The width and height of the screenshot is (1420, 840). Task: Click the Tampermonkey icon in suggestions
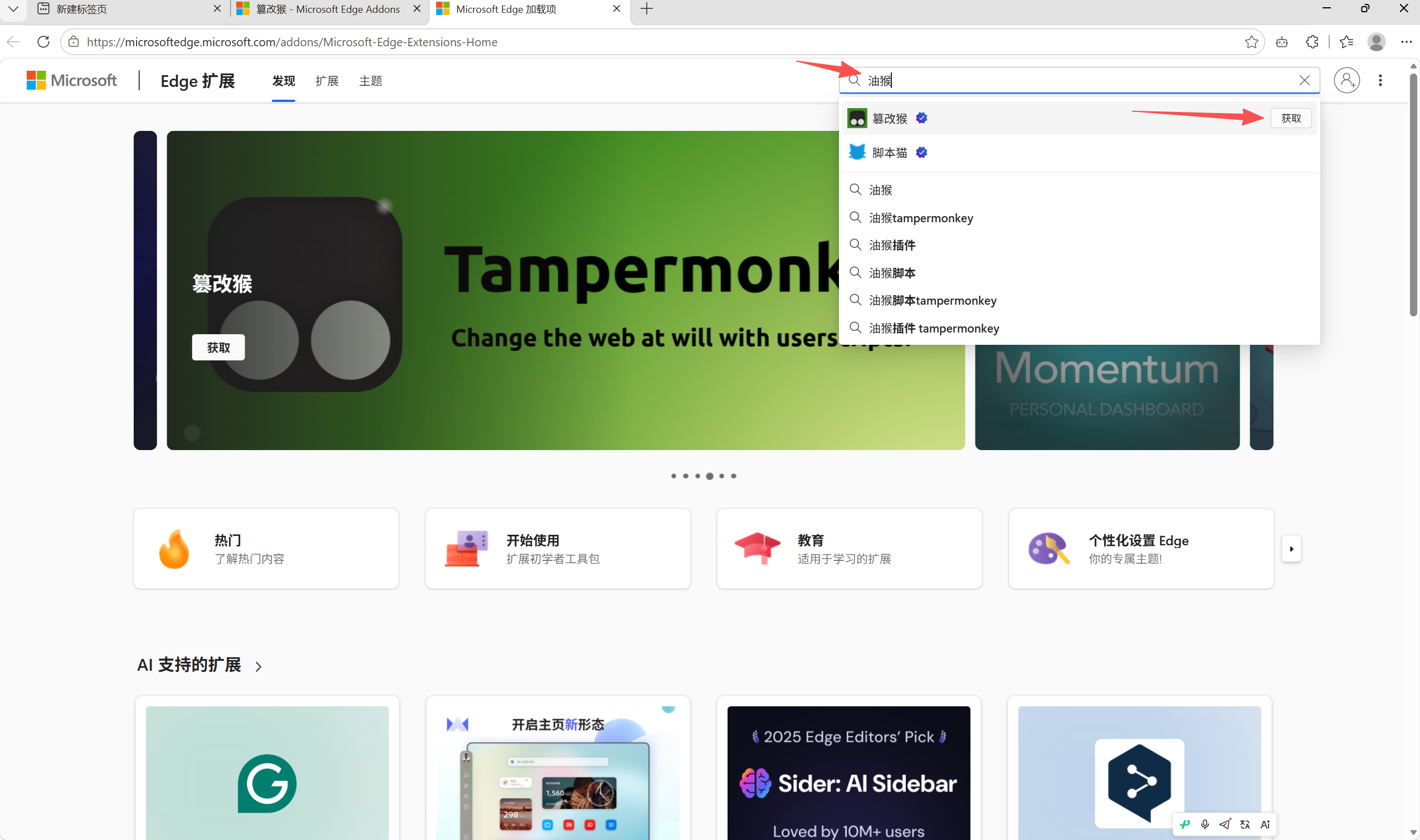(x=857, y=118)
